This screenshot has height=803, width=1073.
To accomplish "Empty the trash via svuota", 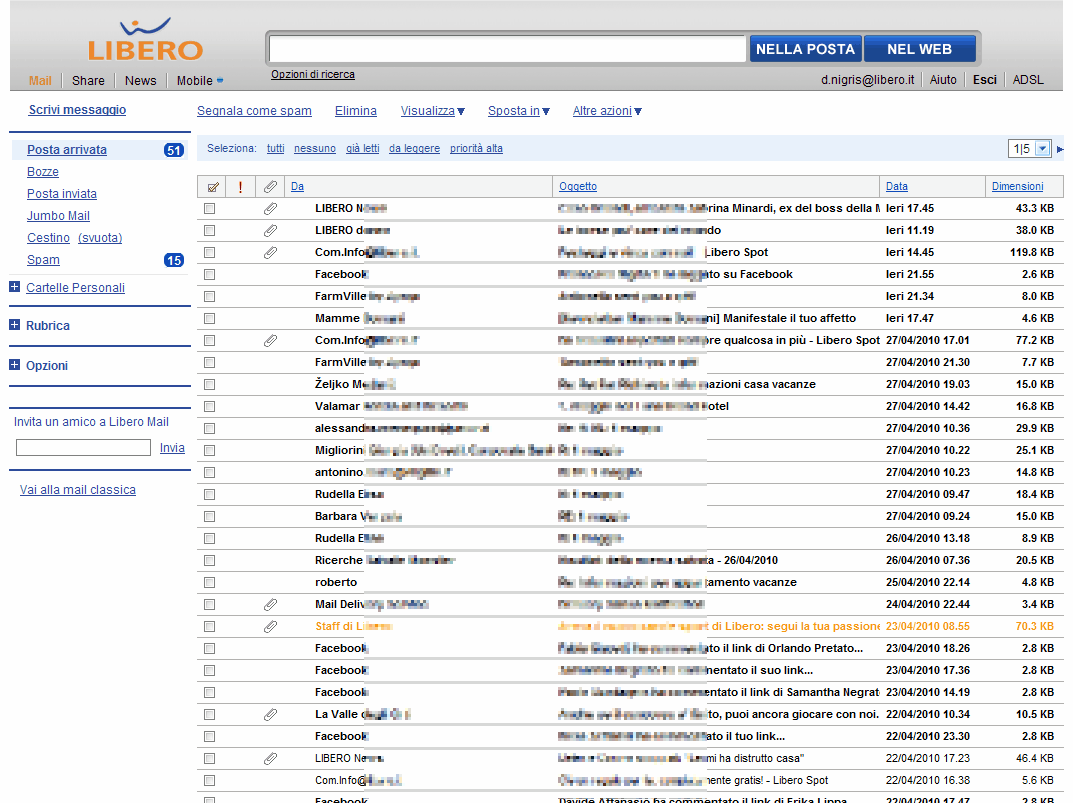I will click(100, 238).
